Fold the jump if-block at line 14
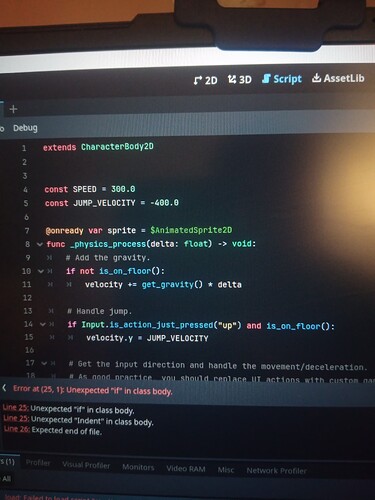 tap(42, 324)
